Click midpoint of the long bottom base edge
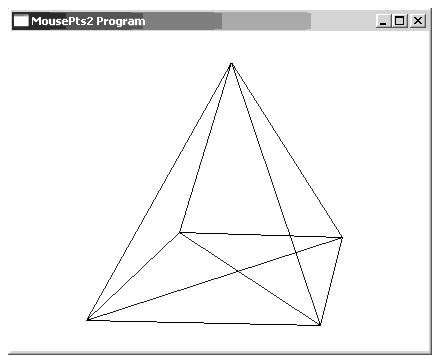The height and width of the screenshot is (363, 440). coord(204,323)
